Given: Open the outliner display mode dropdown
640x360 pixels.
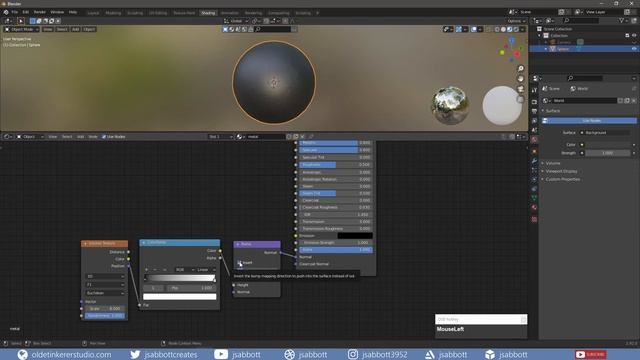Looking at the screenshot, I should click(551, 21).
